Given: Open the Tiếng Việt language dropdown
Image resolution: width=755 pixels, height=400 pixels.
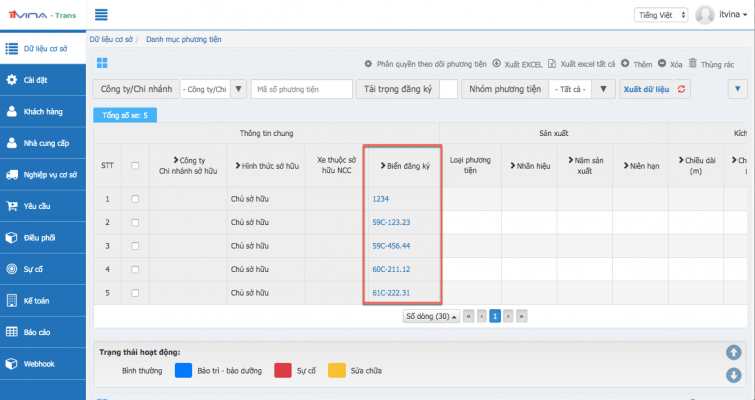Looking at the screenshot, I should tap(660, 15).
